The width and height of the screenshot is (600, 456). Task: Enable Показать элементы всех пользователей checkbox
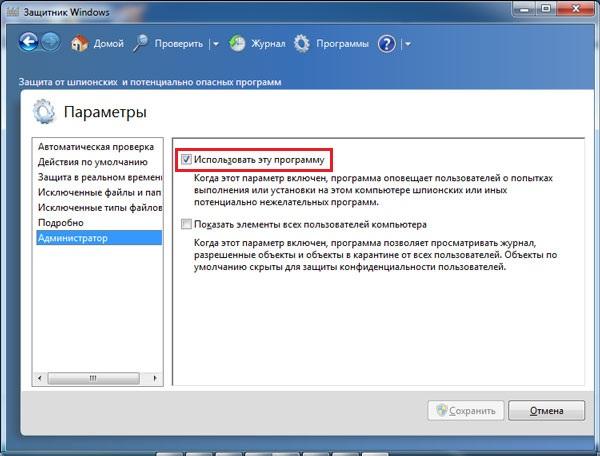(186, 224)
